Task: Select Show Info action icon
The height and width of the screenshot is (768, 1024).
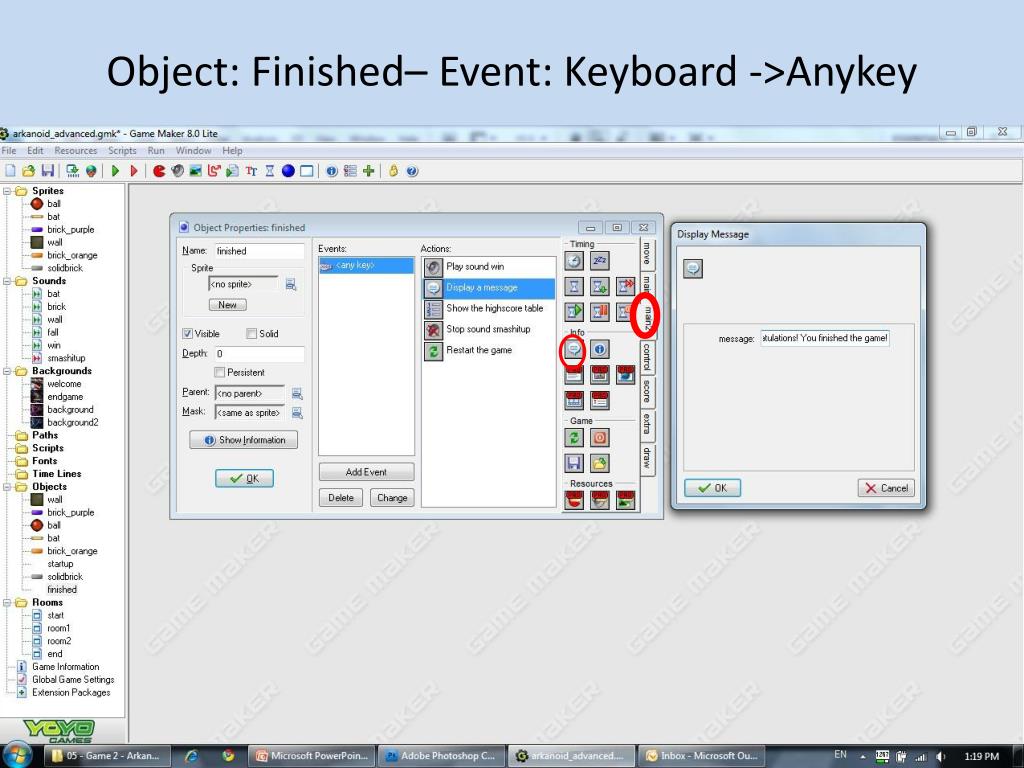Action: click(x=600, y=349)
